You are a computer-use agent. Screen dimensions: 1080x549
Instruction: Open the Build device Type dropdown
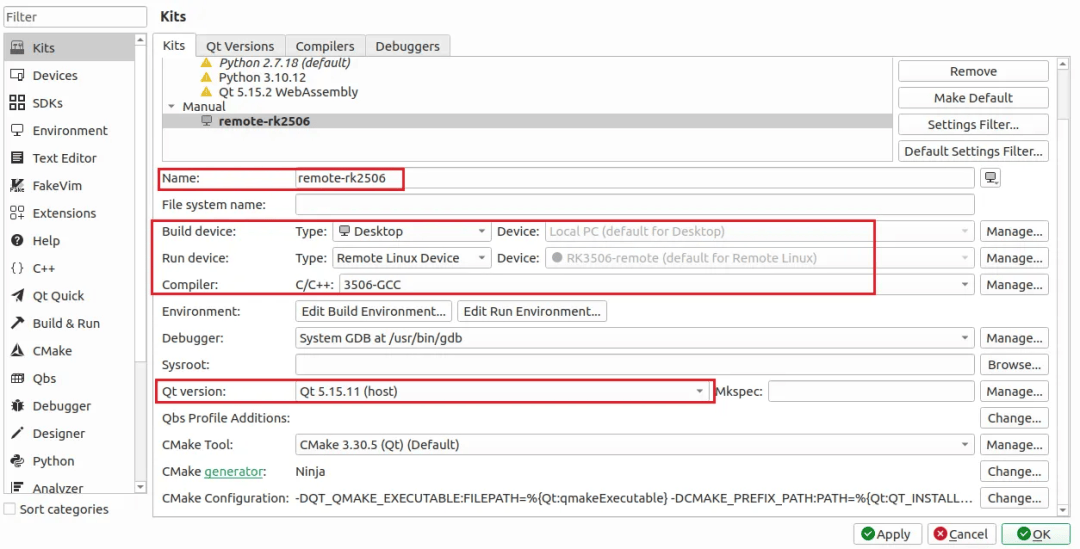click(x=411, y=231)
